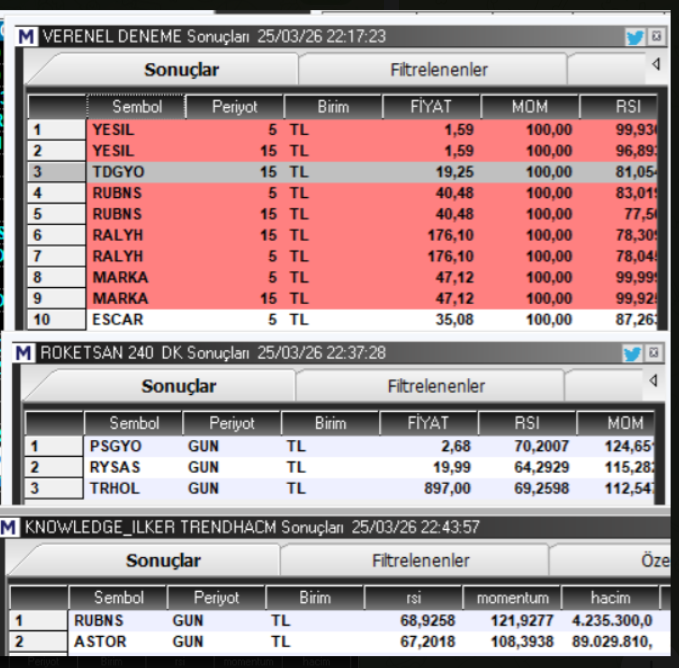
Task: Expand tab scroll arrow in ROKETSAN 240 DK window
Action: [x=653, y=381]
